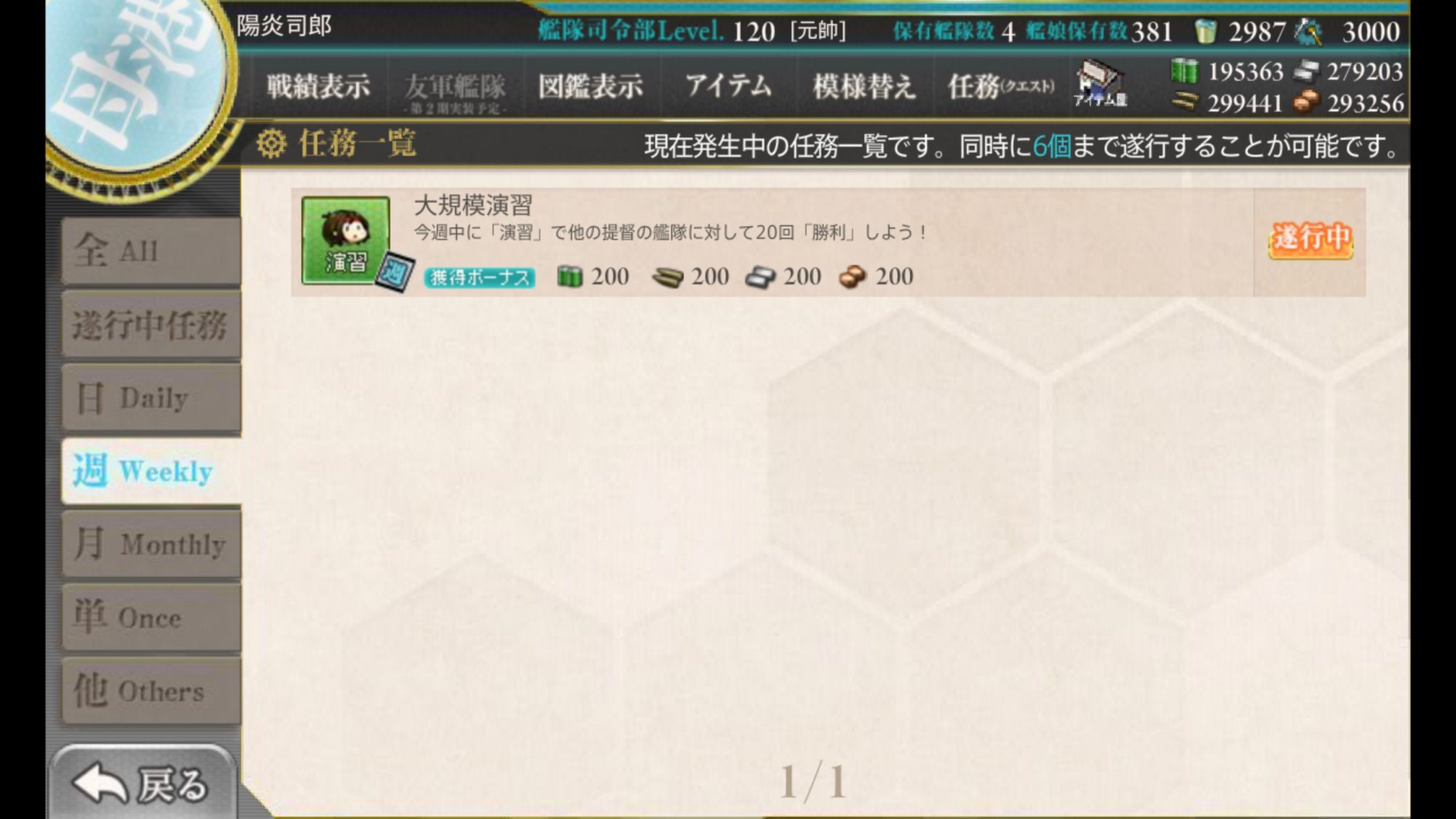
Task: Switch to the 他 Others quests tab
Action: [x=151, y=690]
